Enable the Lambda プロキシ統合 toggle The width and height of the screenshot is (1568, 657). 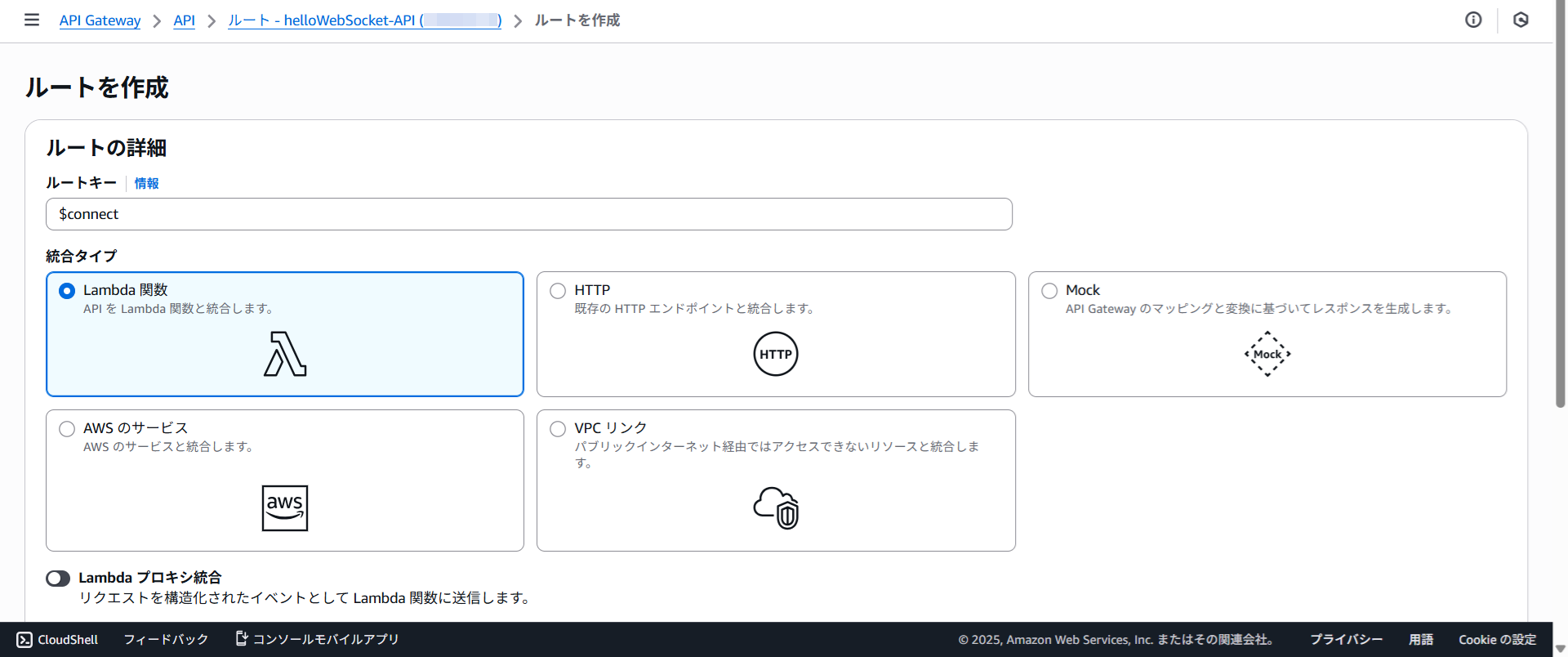coord(58,579)
